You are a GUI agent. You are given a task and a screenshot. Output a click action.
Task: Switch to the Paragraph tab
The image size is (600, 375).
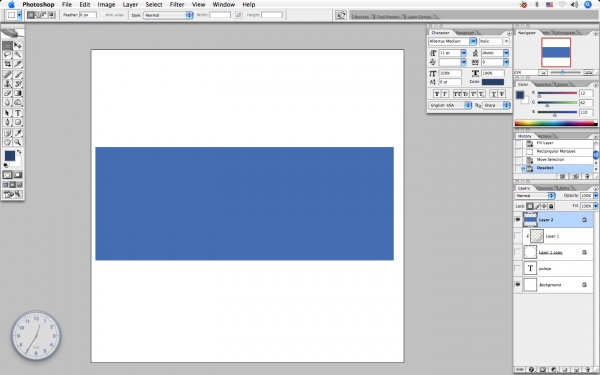click(x=465, y=33)
